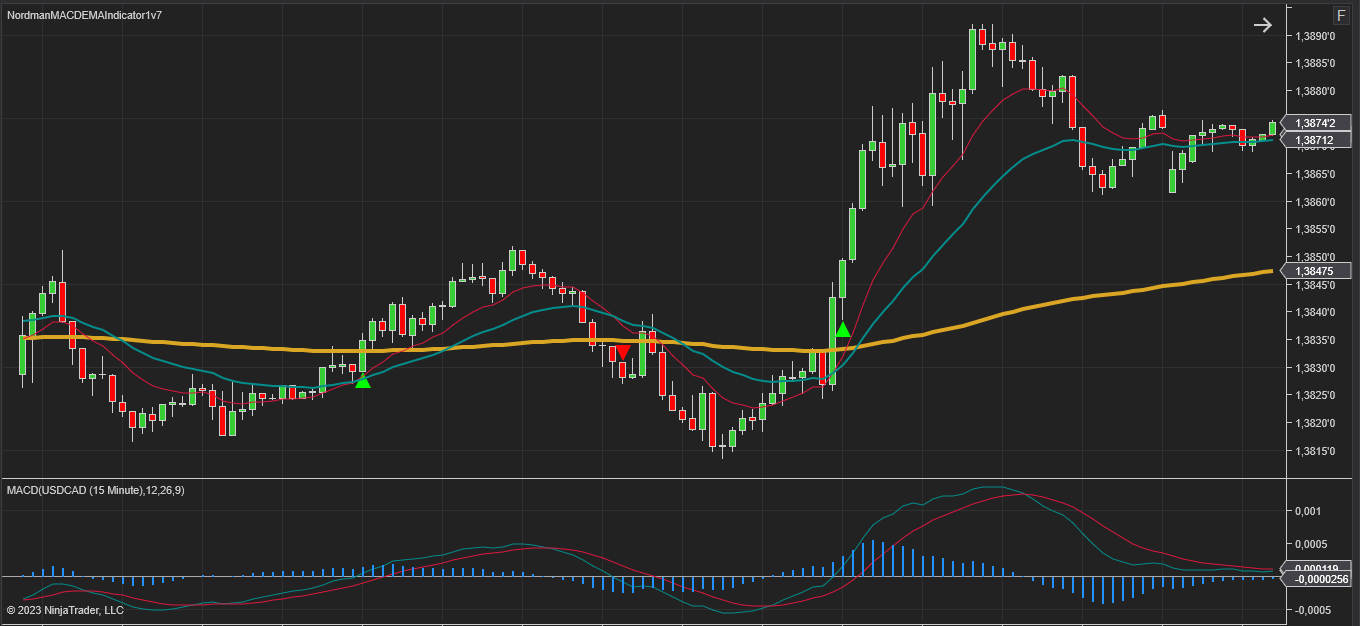The image size is (1360, 626).
Task: Click the 1,3890'0 price axis label
Action: pyautogui.click(x=1316, y=36)
